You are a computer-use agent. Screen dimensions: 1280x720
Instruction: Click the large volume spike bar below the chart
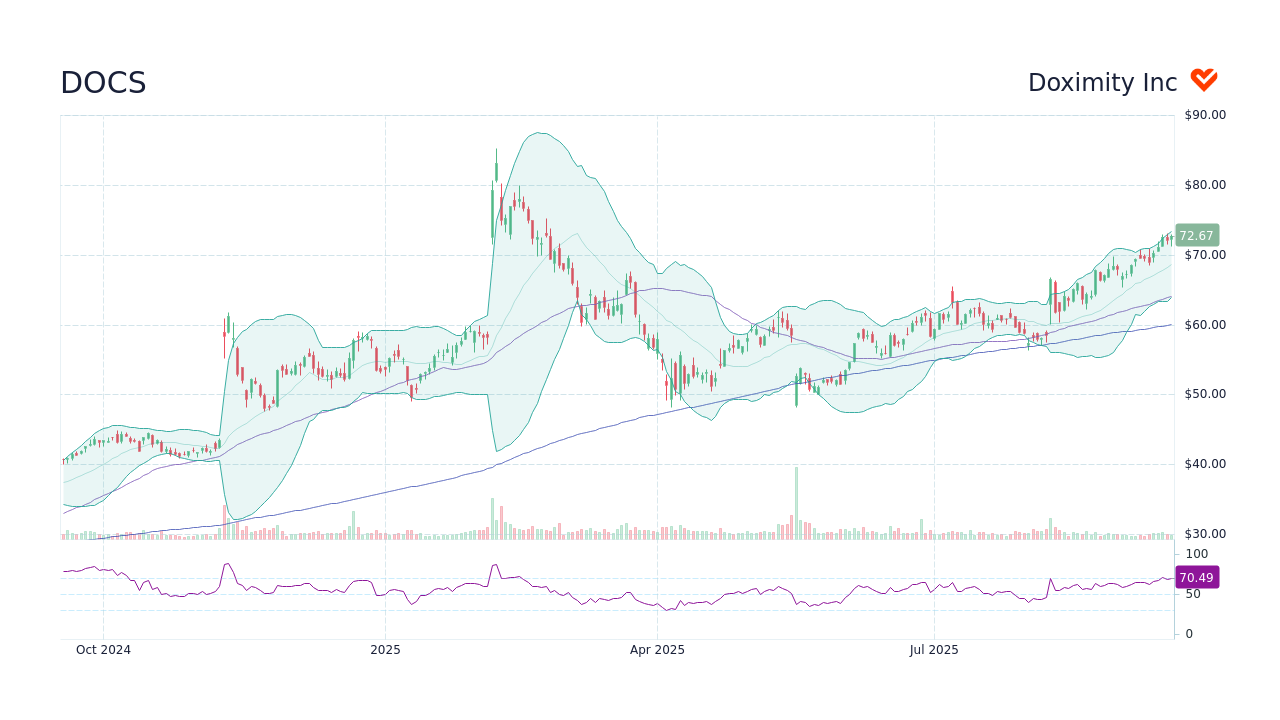[x=795, y=500]
